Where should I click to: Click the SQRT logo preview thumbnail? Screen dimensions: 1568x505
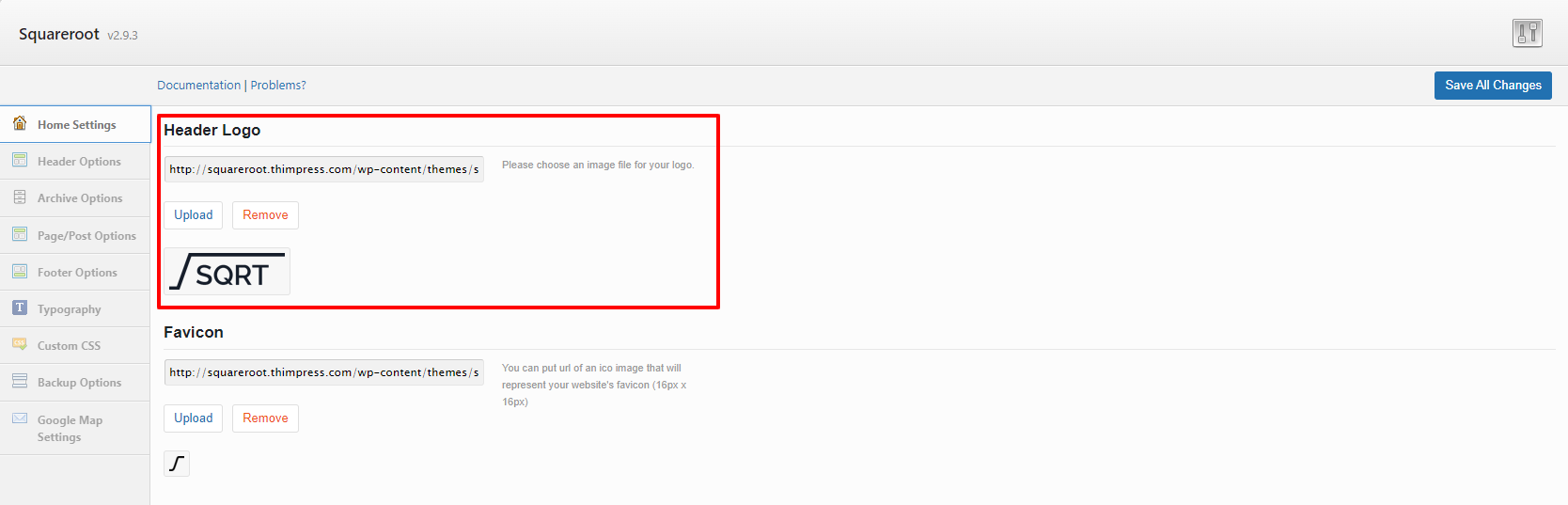(227, 272)
